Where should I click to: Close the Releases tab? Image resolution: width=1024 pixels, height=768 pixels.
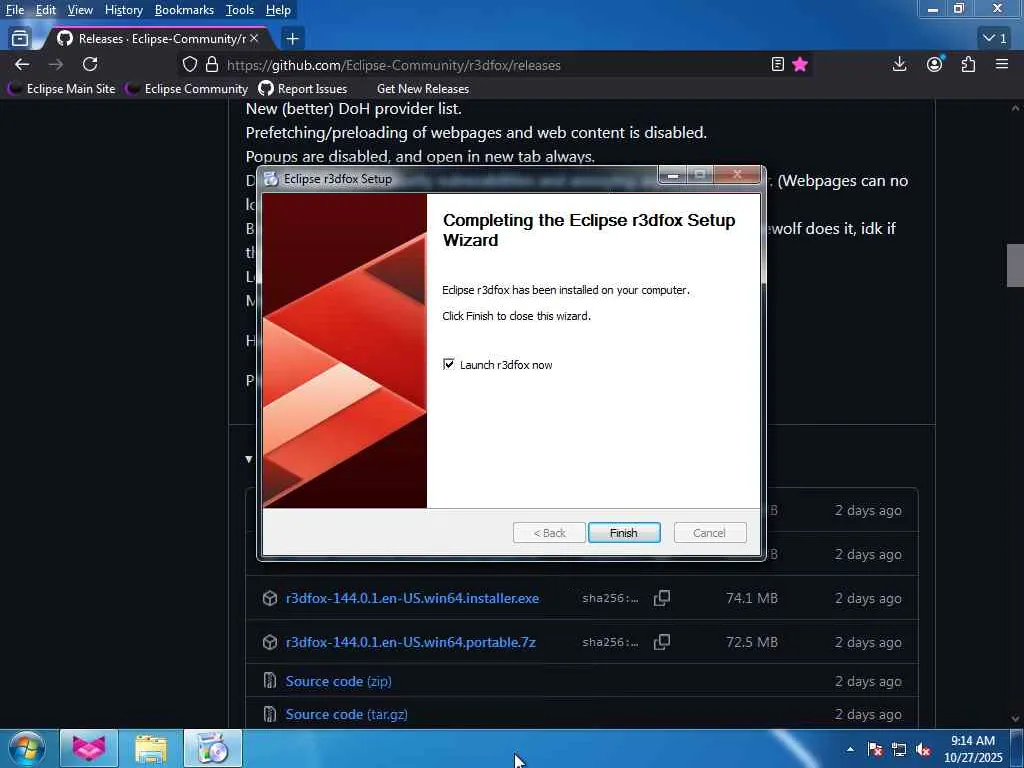click(254, 39)
